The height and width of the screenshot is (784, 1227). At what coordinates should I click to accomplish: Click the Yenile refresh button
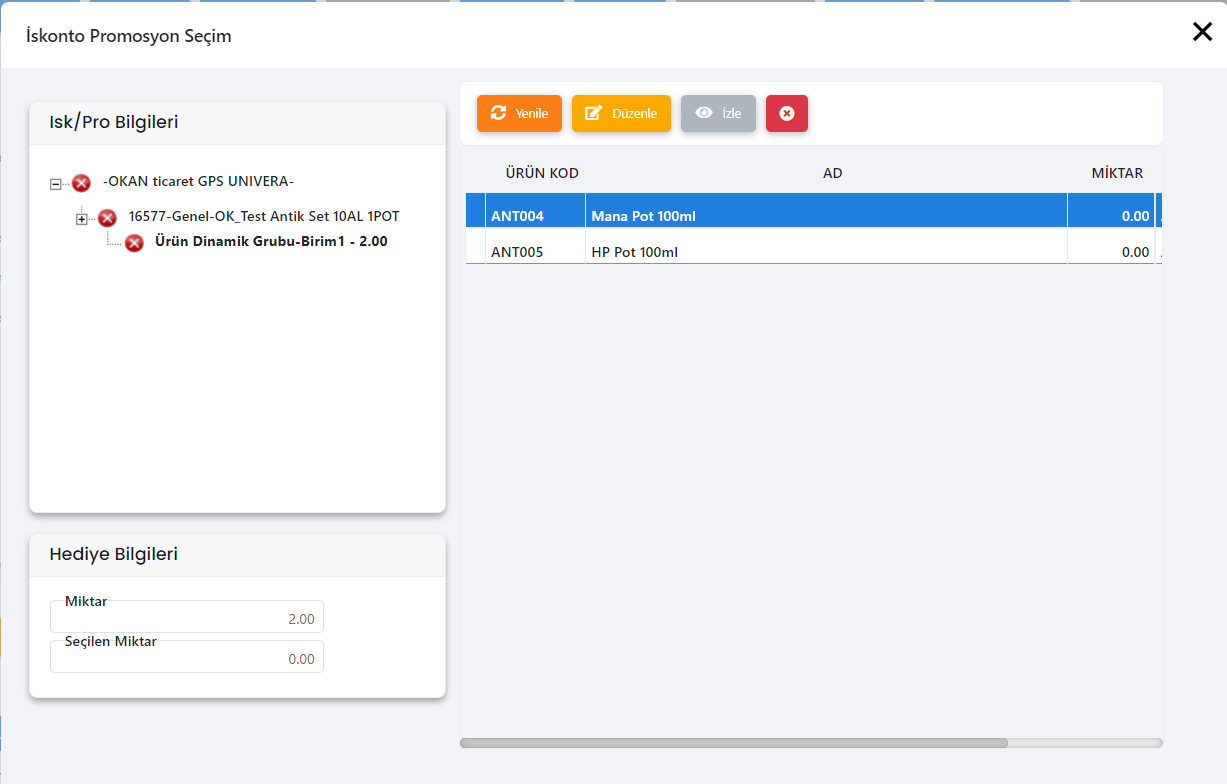pos(519,113)
